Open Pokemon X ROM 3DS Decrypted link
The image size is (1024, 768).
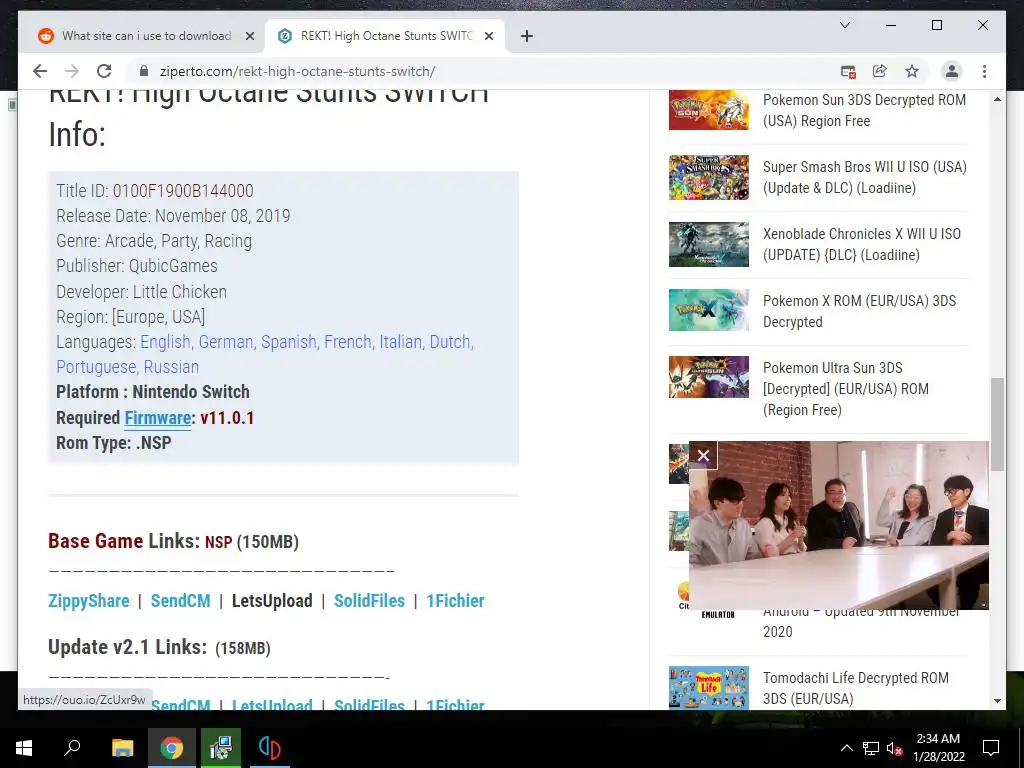859,312
